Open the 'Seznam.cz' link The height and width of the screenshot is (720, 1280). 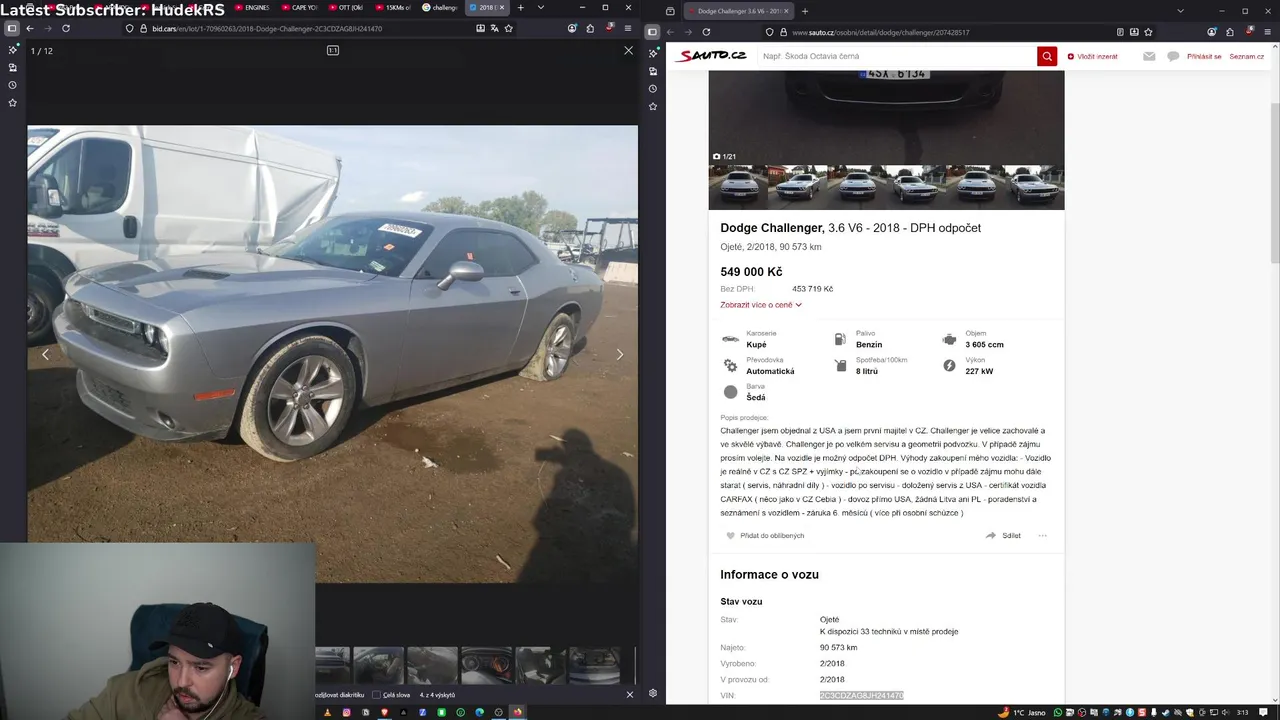tap(1247, 56)
